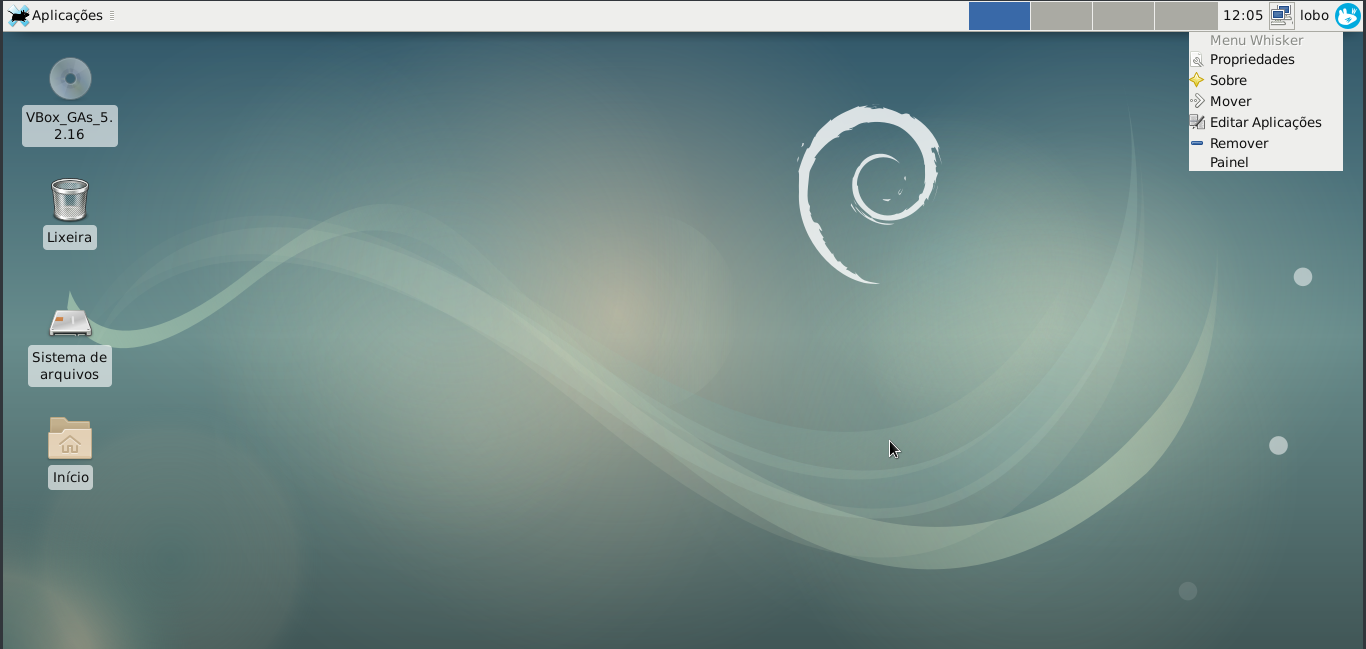The height and width of the screenshot is (649, 1366).
Task: Click the Propriedades magnifier icon
Action: [1197, 59]
